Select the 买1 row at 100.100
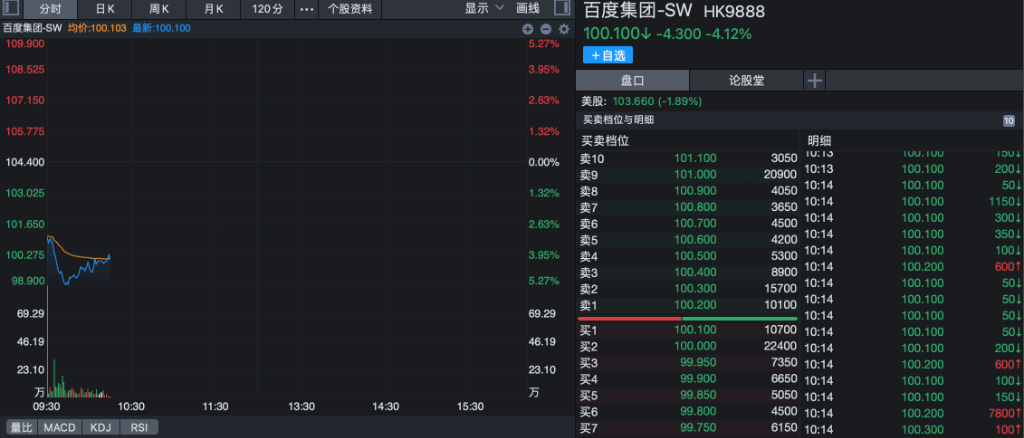 688,330
